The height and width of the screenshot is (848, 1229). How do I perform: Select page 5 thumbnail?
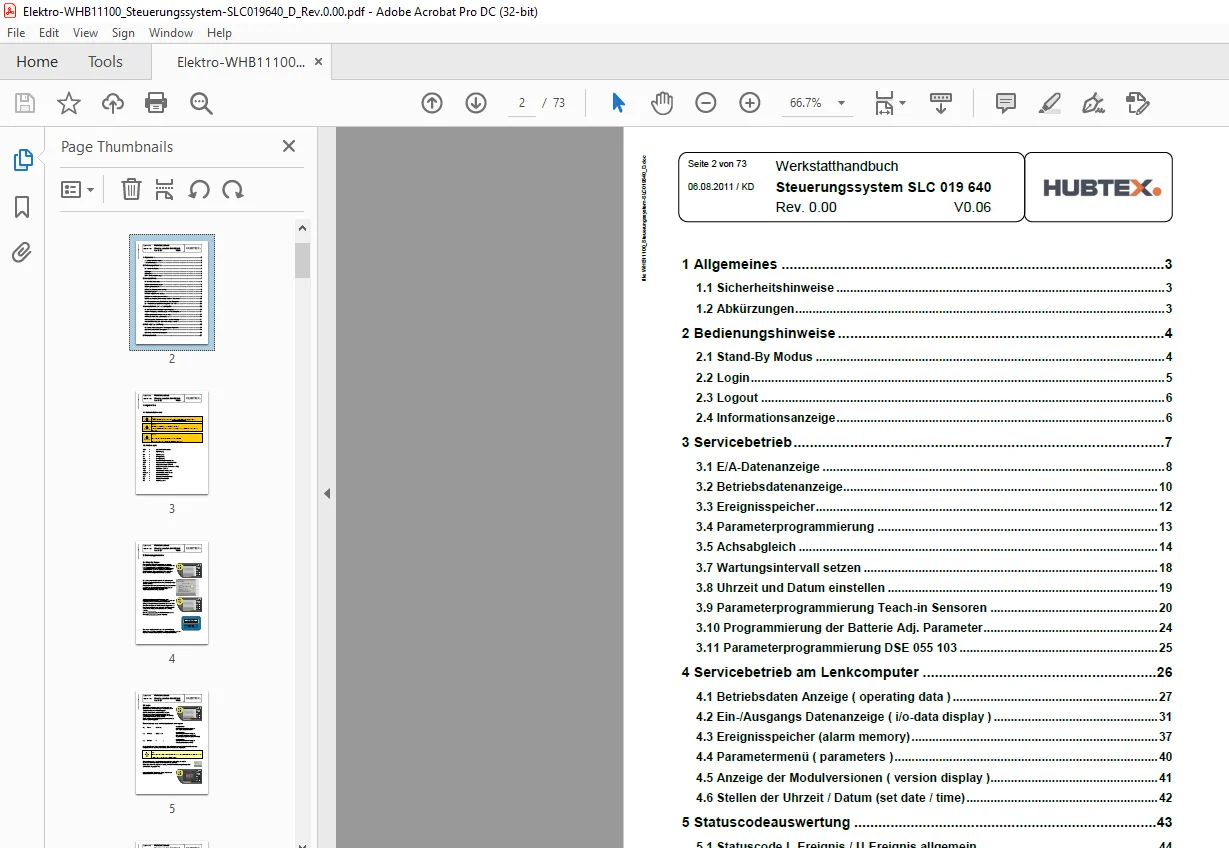click(x=172, y=742)
